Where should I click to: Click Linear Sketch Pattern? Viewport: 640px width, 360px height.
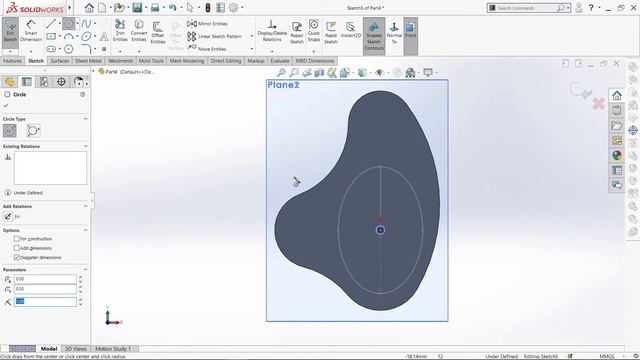[214, 36]
